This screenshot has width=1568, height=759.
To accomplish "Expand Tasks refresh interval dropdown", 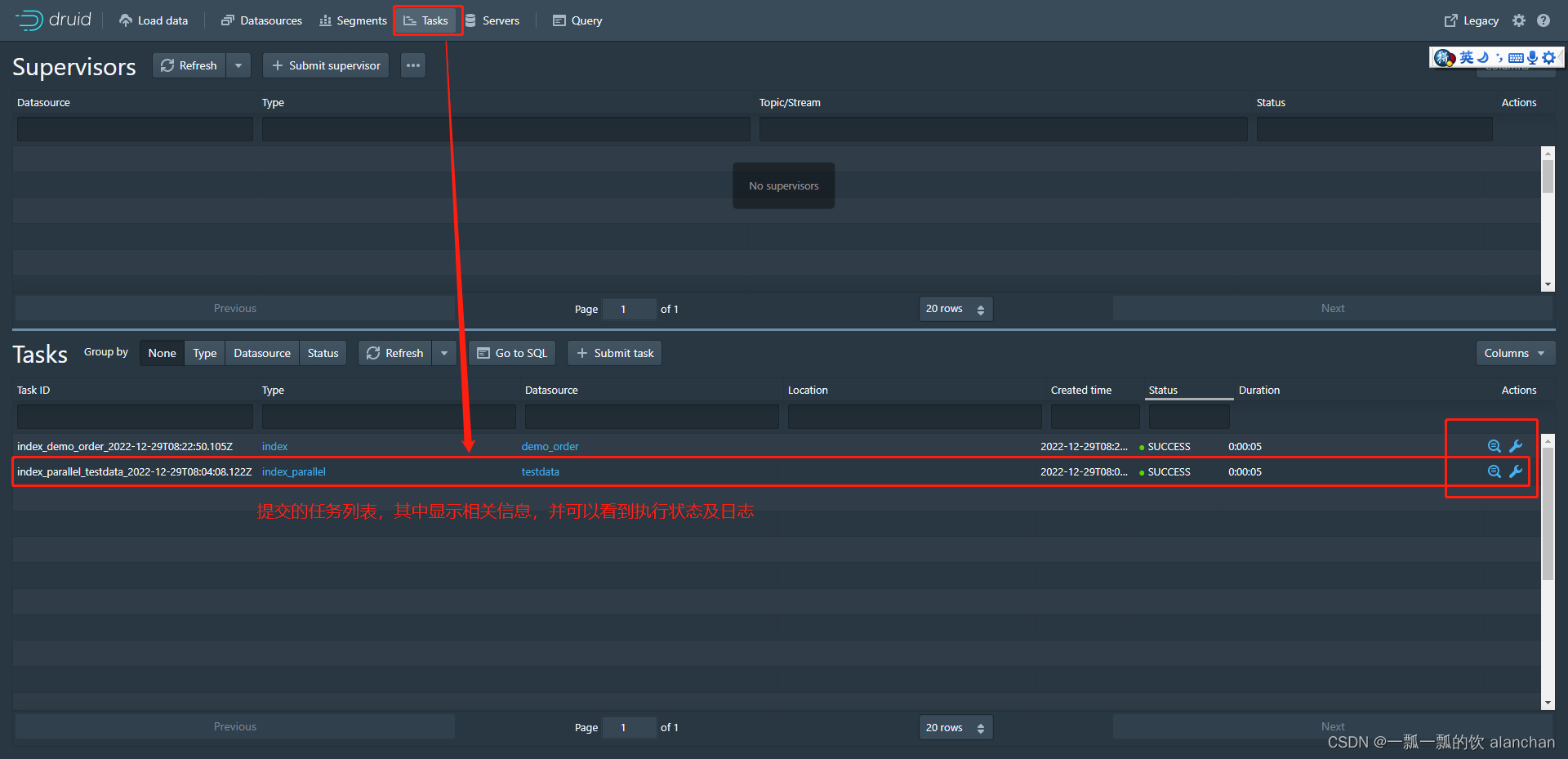I will [x=444, y=353].
